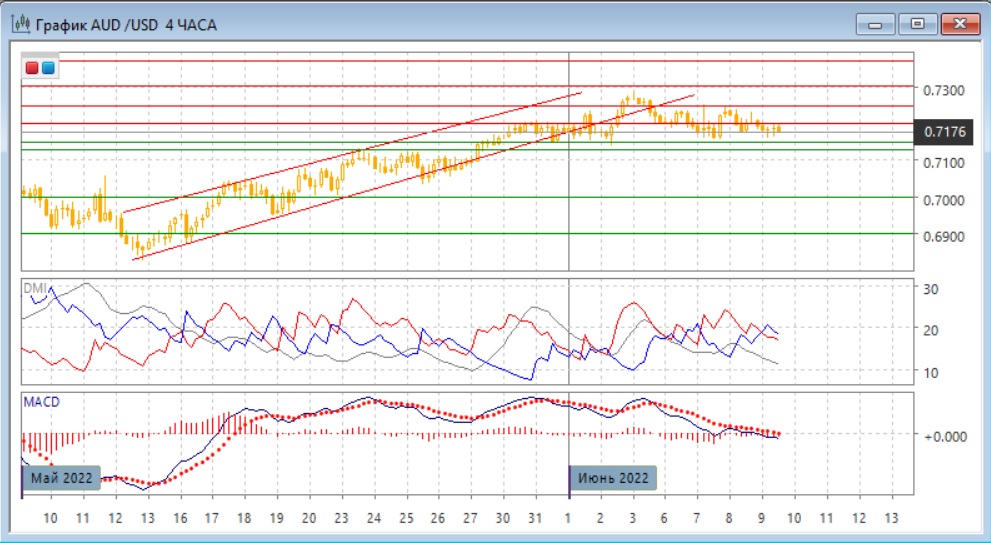991x543 pixels.
Task: Click the window title График AUD/USD 4 ЧАСА
Action: [x=126, y=24]
